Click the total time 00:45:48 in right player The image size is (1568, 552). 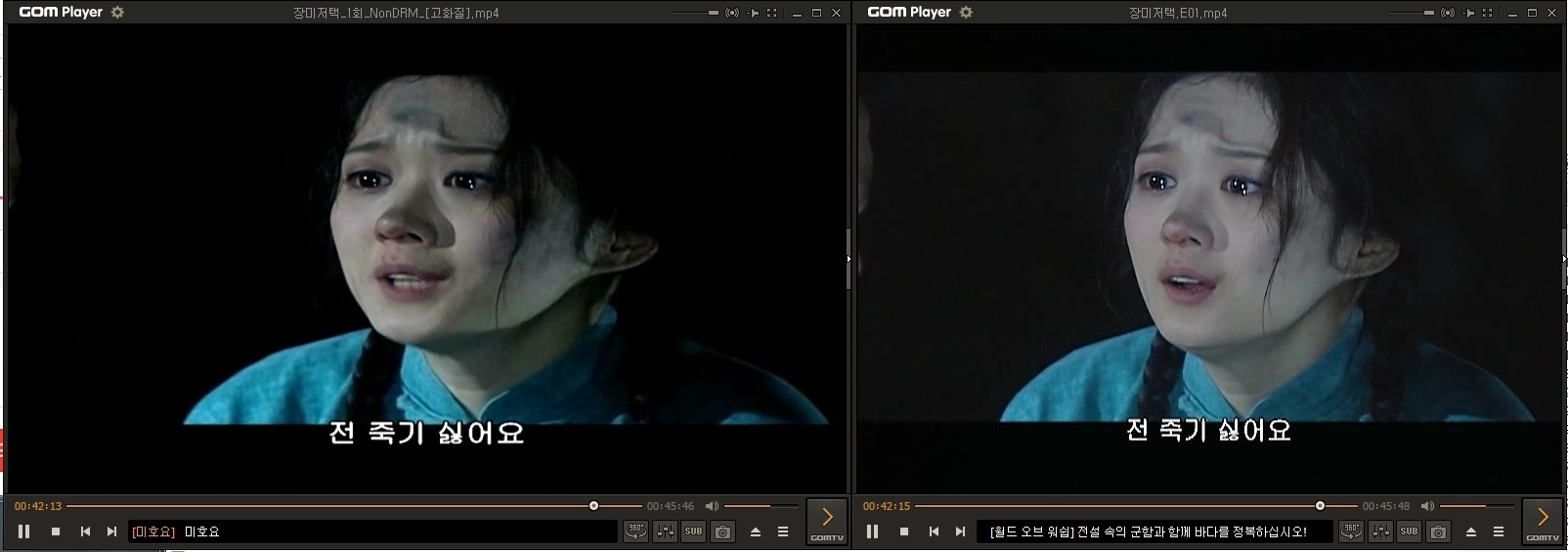pyautogui.click(x=1386, y=506)
